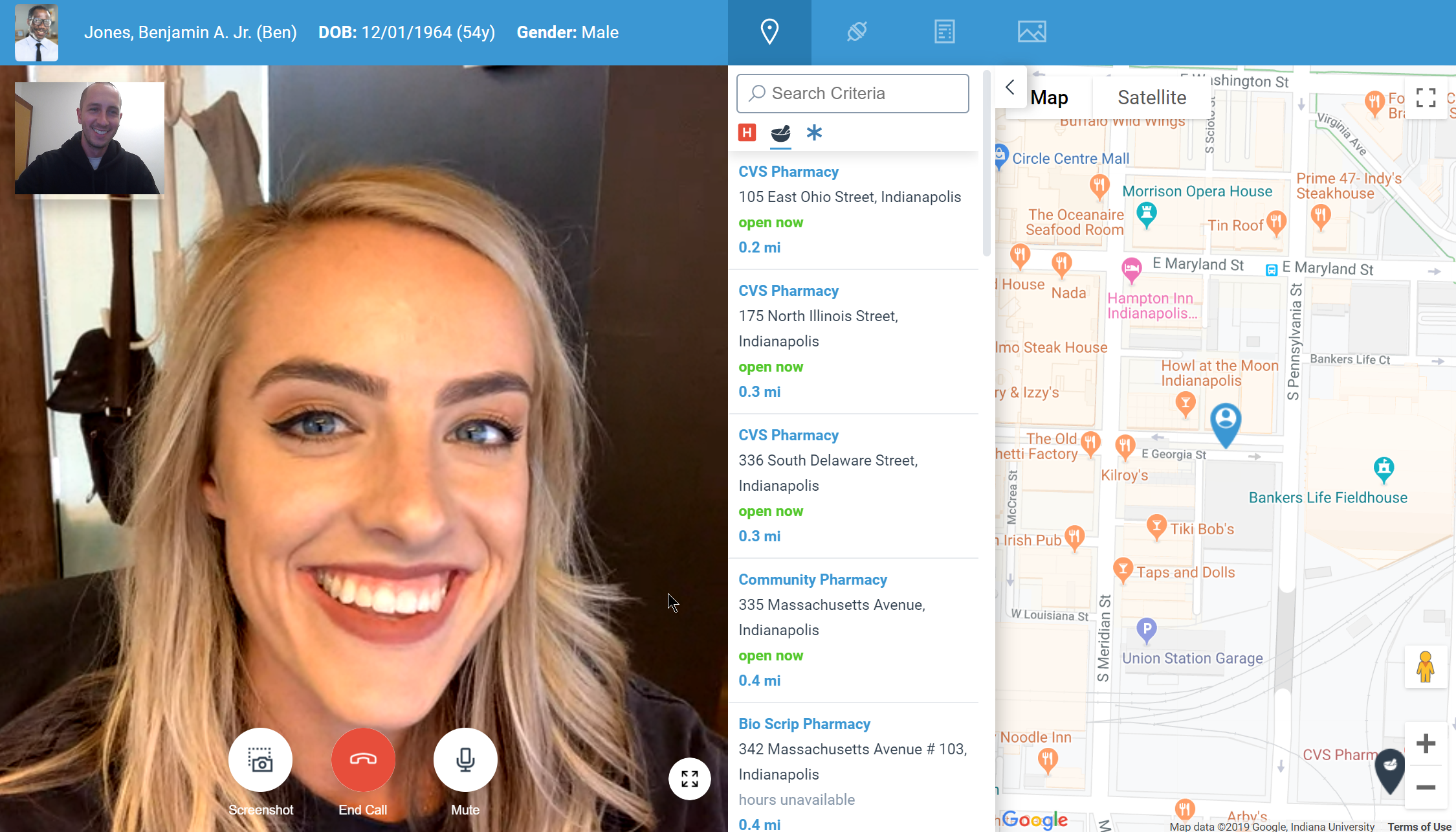Open the pill medications tab icon

856,32
